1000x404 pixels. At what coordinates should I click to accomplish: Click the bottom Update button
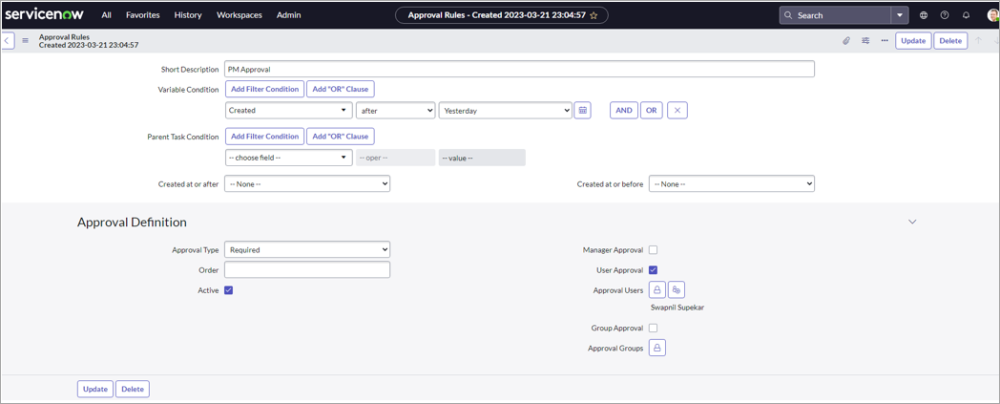click(x=95, y=389)
